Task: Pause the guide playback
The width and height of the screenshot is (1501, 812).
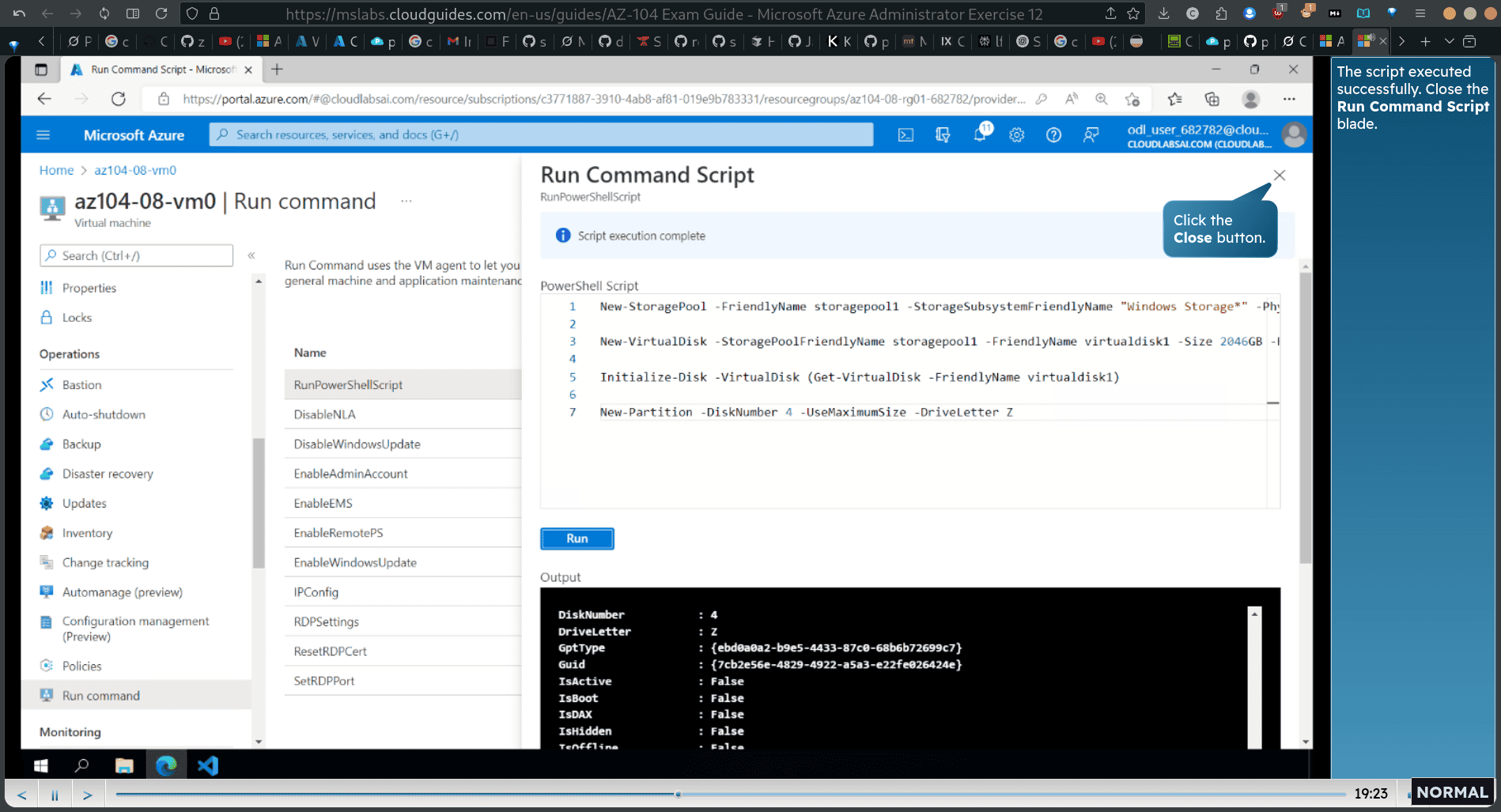Action: pos(55,795)
